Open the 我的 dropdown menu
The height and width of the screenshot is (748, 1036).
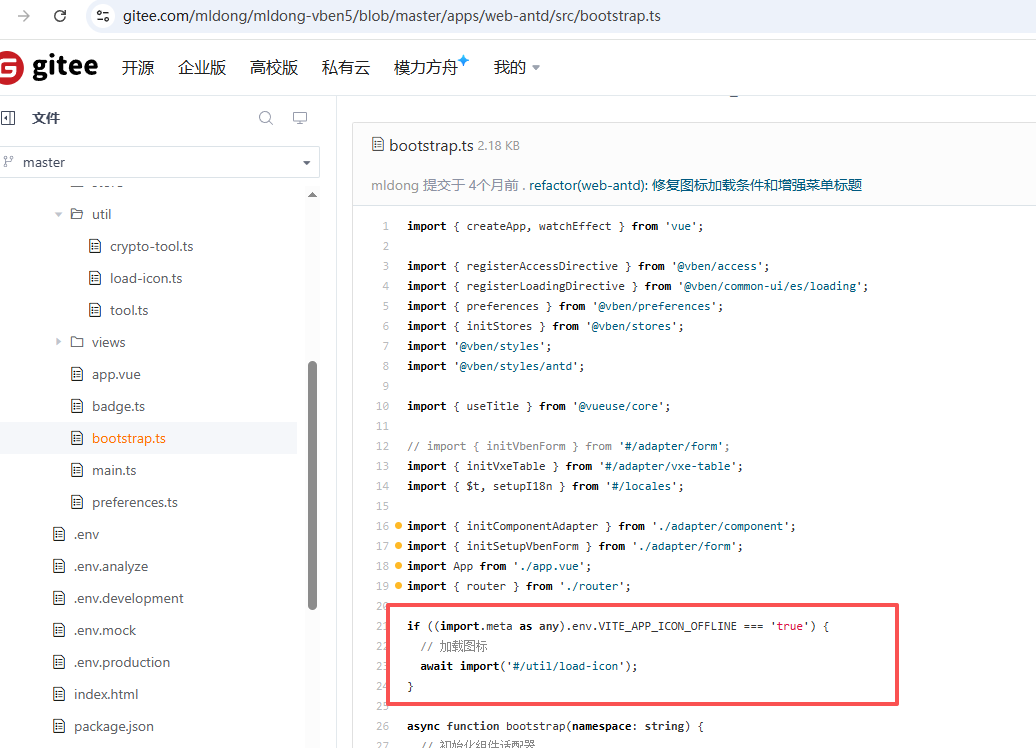point(516,68)
